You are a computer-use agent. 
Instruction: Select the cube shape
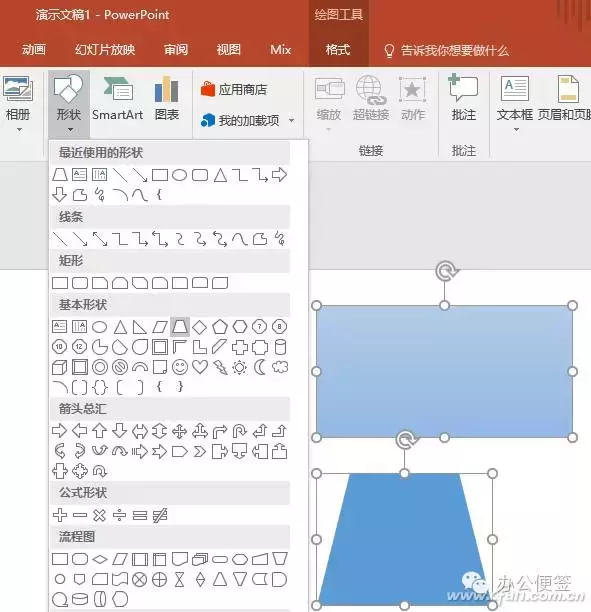click(x=60, y=367)
